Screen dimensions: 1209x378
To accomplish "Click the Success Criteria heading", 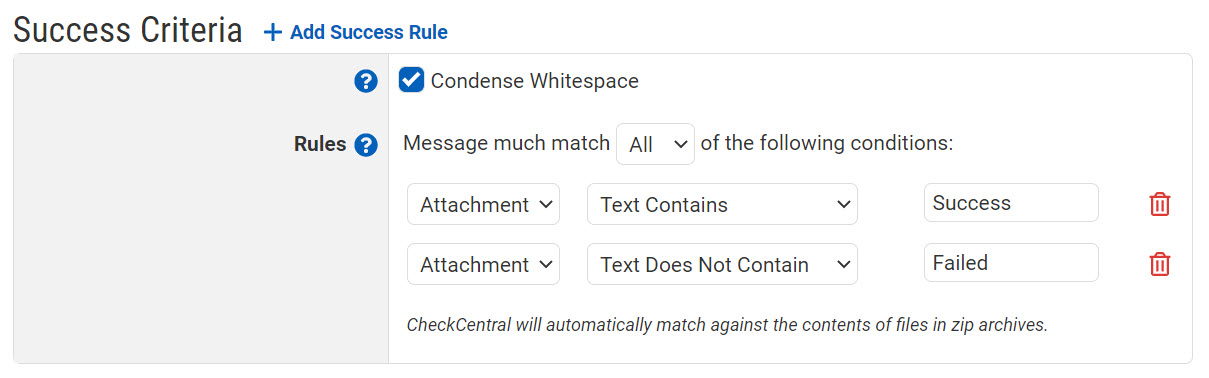I will point(128,30).
